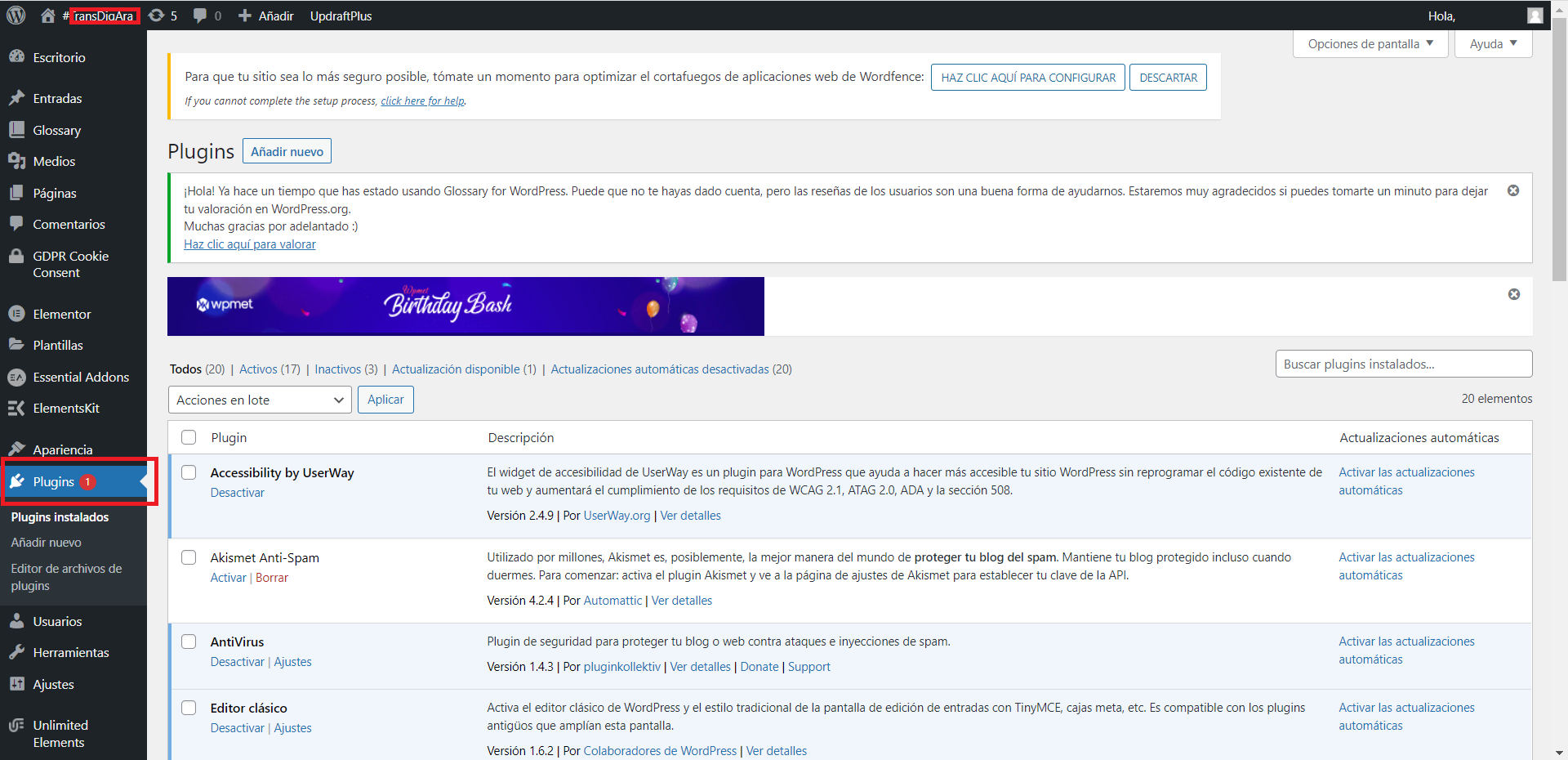Click the Usuarios person icon
The image size is (1568, 760).
tap(16, 621)
